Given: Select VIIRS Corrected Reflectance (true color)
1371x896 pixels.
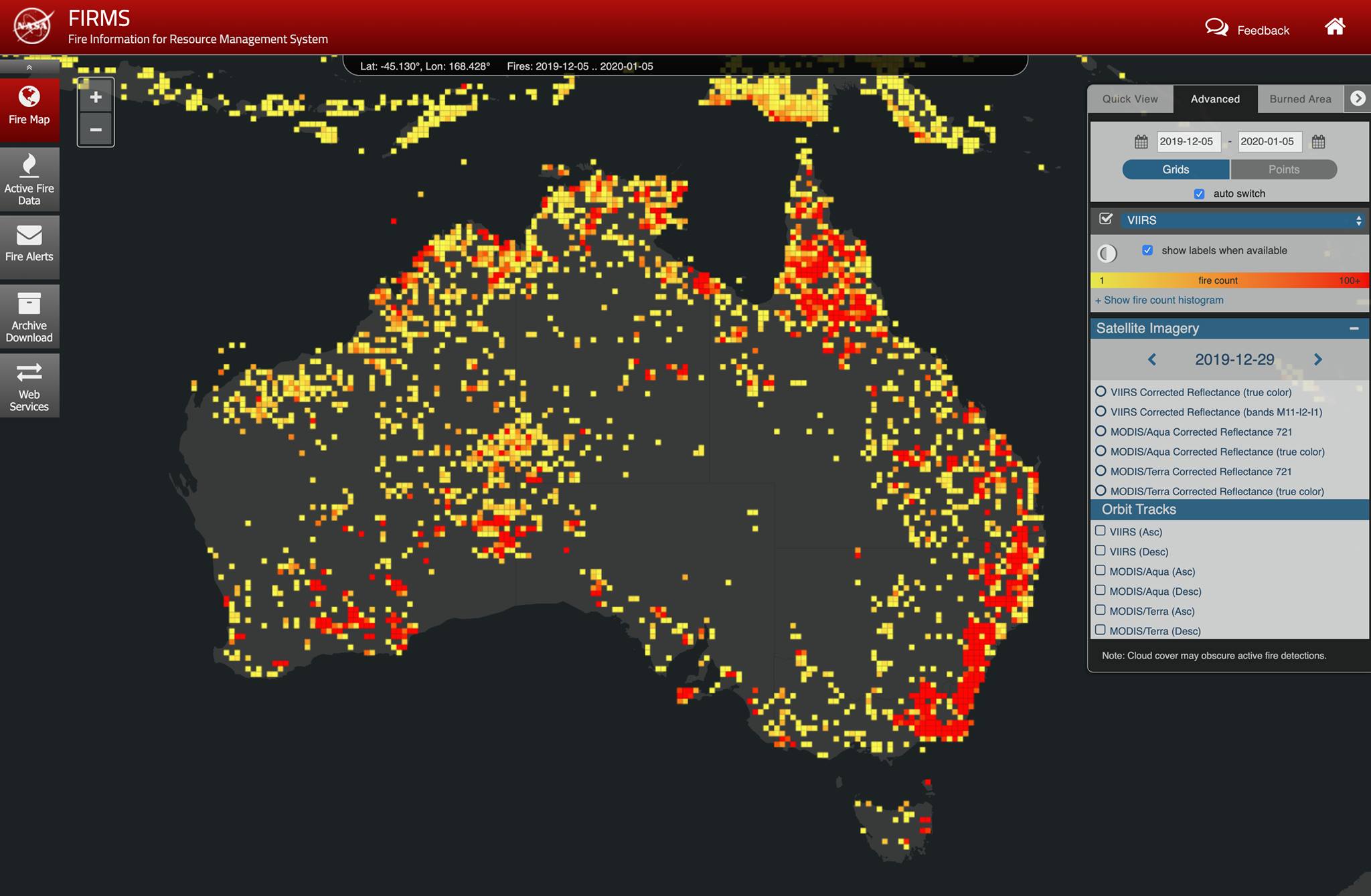Looking at the screenshot, I should [1101, 391].
